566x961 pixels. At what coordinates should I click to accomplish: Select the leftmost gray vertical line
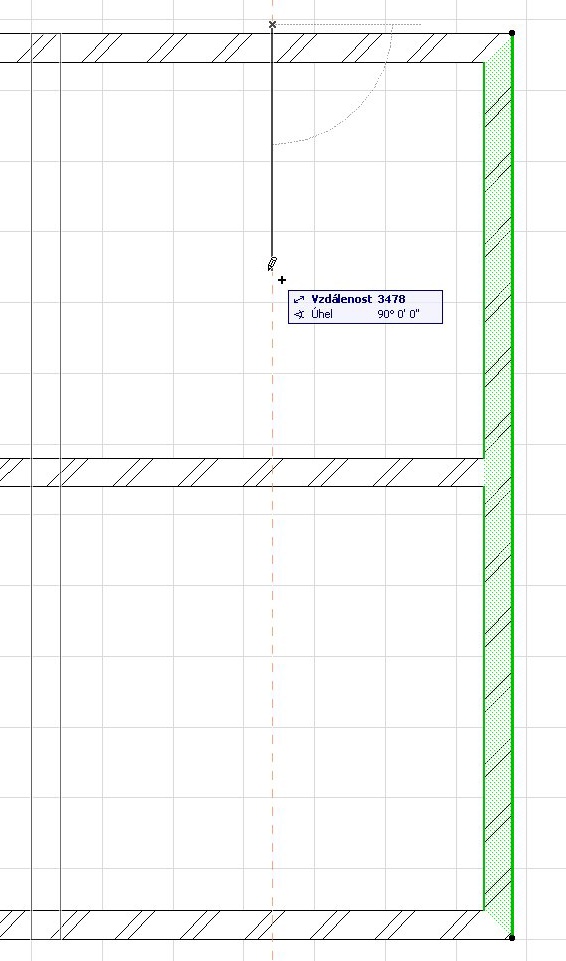(31, 485)
